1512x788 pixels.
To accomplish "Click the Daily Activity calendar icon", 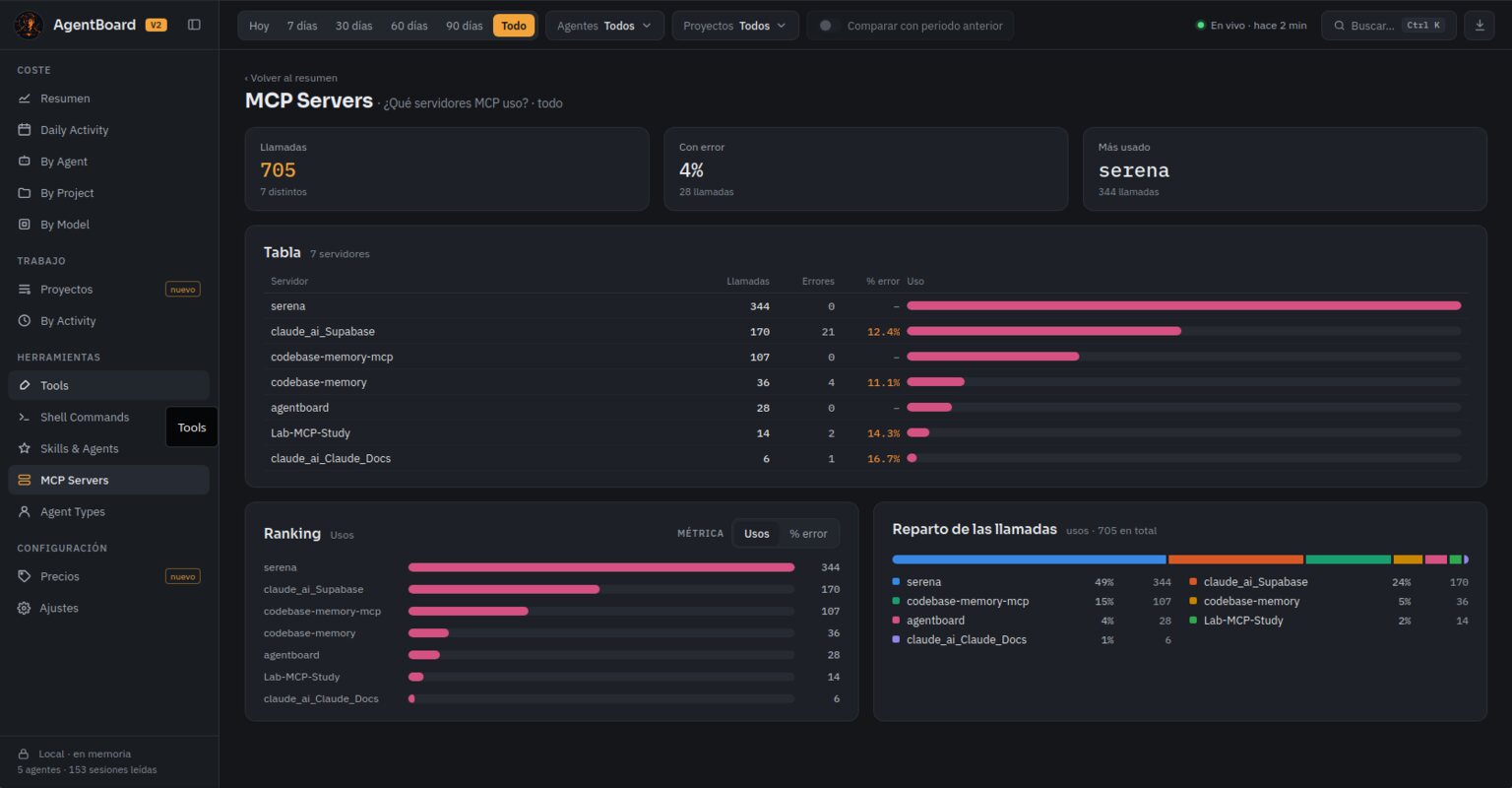I will pos(25,130).
